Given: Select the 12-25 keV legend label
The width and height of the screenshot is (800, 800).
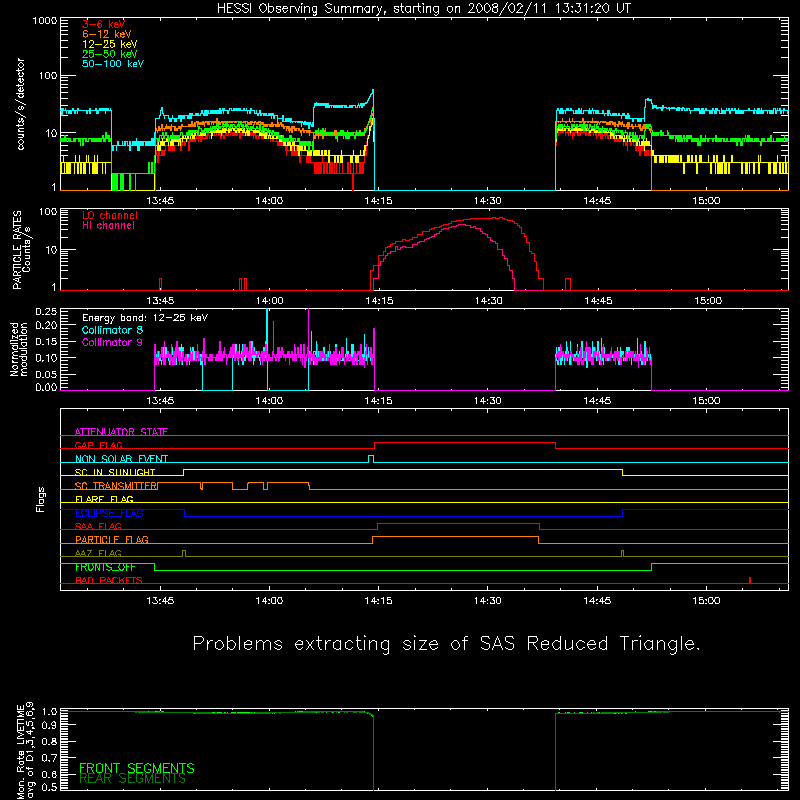Looking at the screenshot, I should point(110,44).
